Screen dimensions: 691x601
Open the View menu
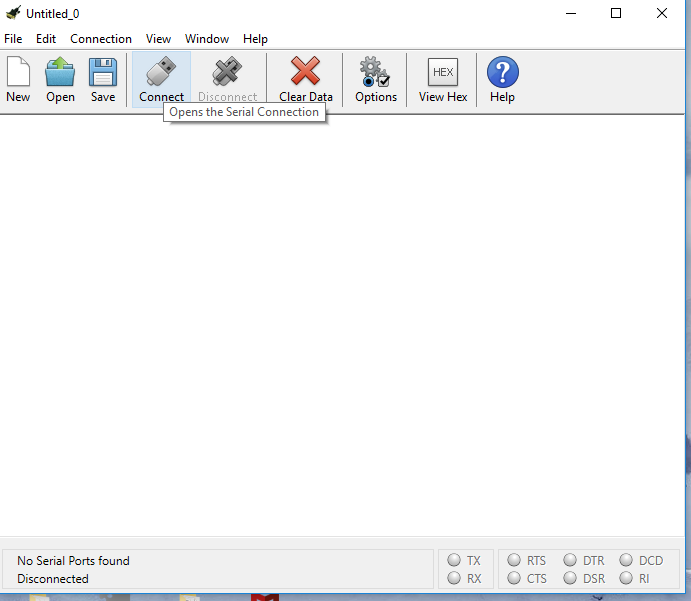[x=158, y=39]
